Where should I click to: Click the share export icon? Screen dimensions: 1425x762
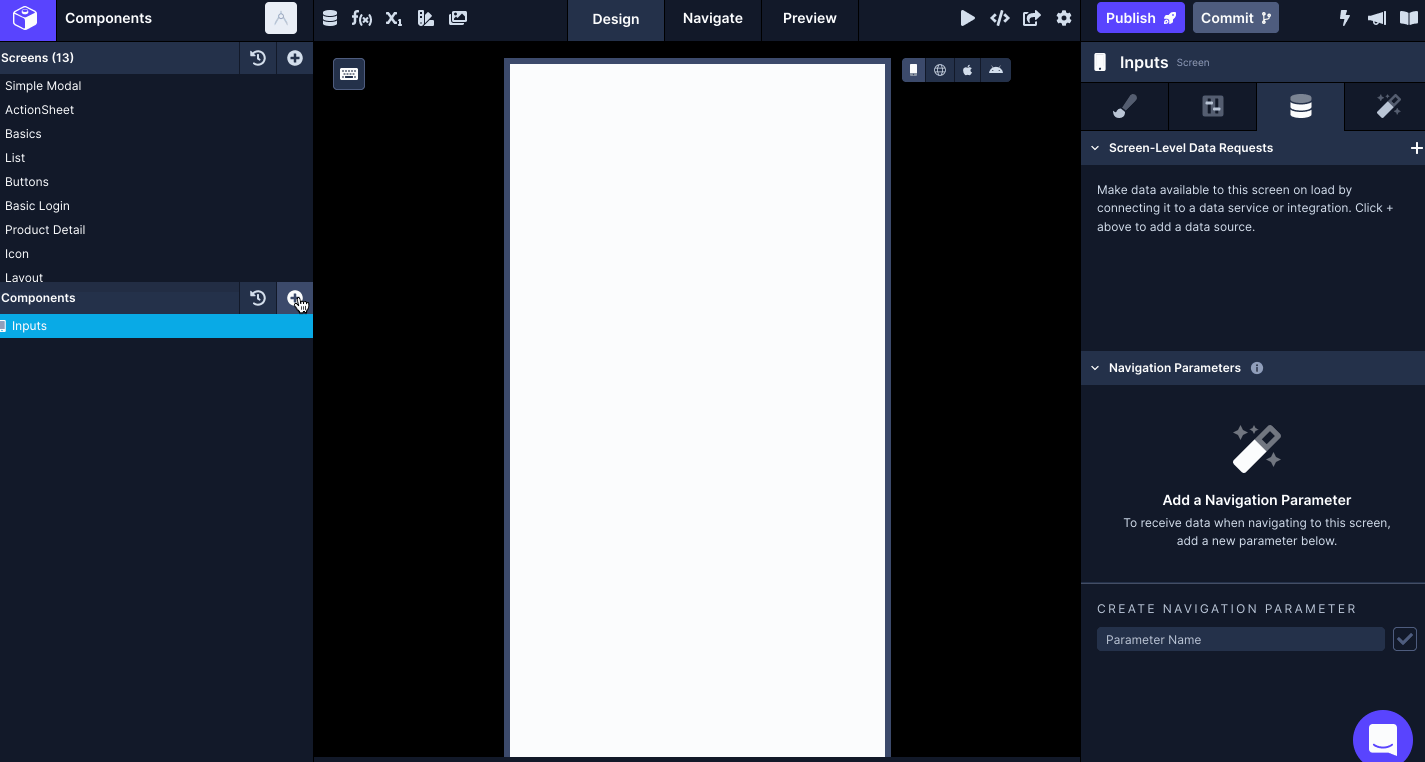point(1032,18)
